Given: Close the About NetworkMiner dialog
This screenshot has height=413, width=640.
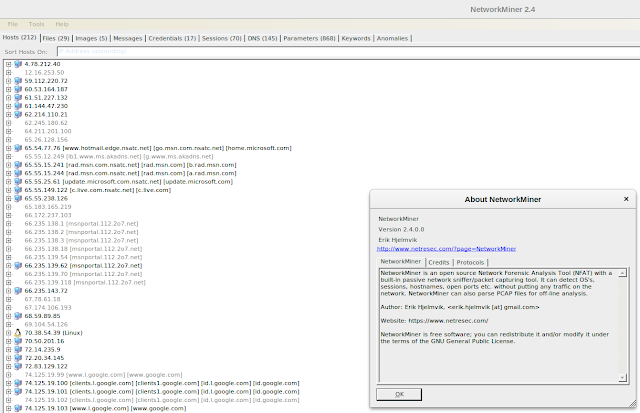Looking at the screenshot, I should pos(626,199).
